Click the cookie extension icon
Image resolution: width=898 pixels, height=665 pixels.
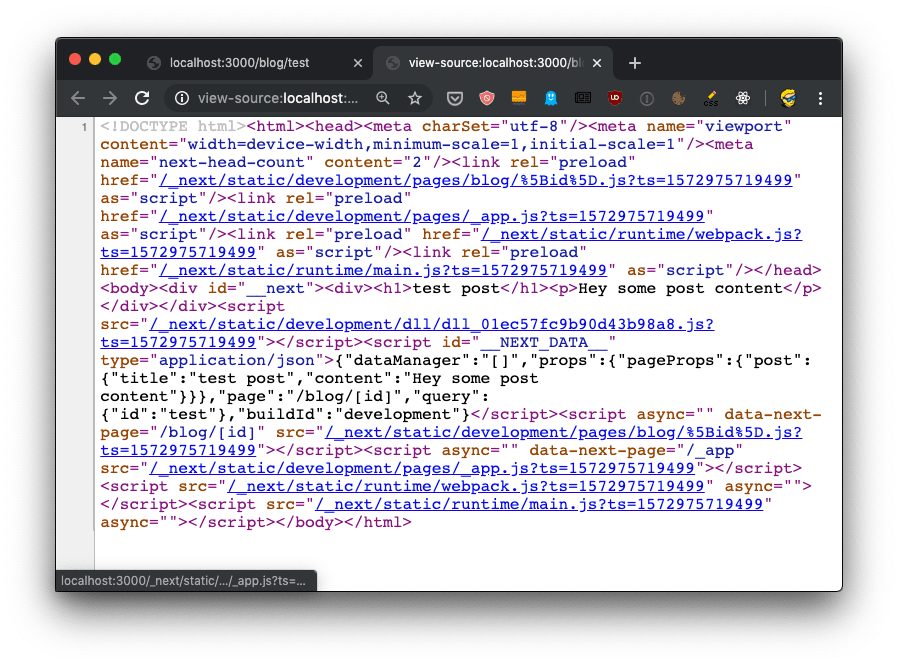point(679,98)
